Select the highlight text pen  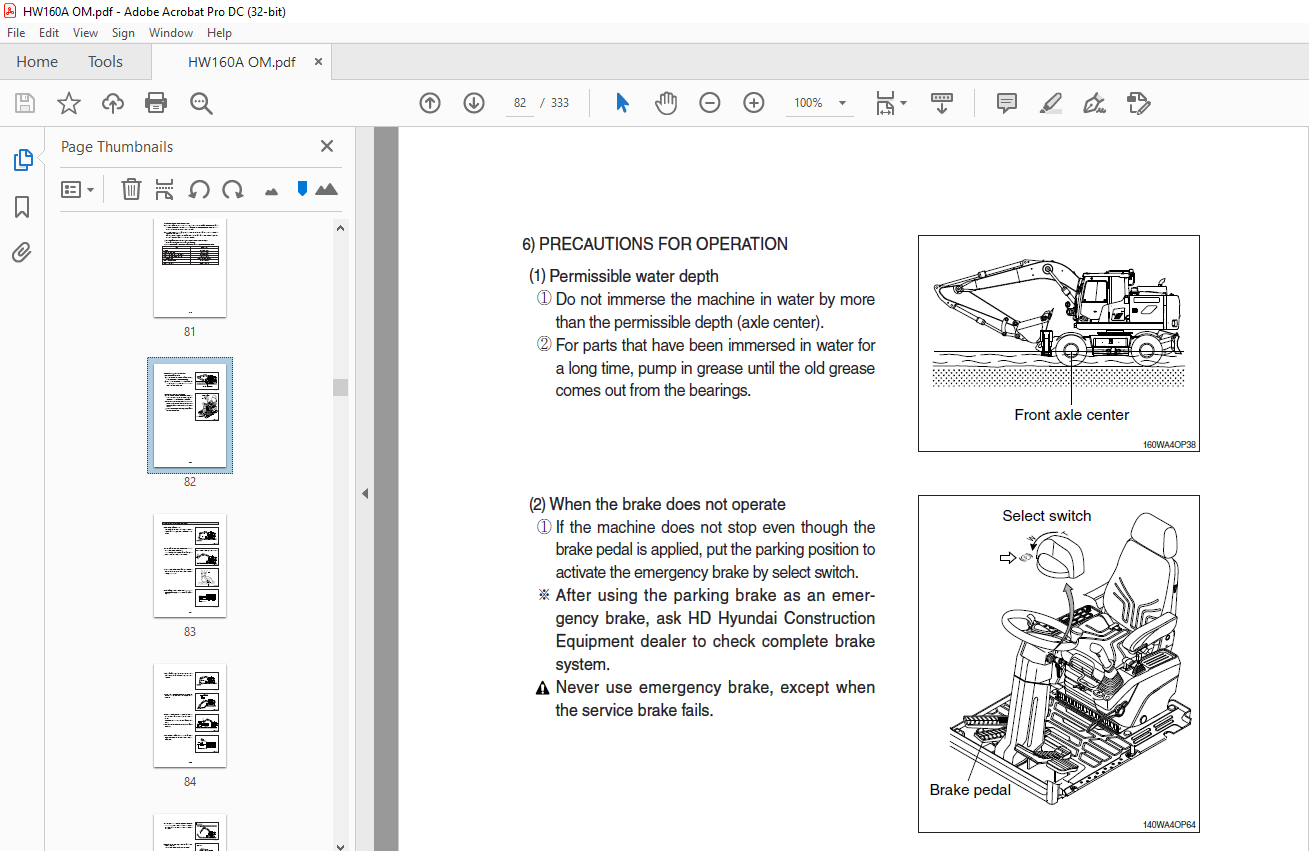[1051, 103]
